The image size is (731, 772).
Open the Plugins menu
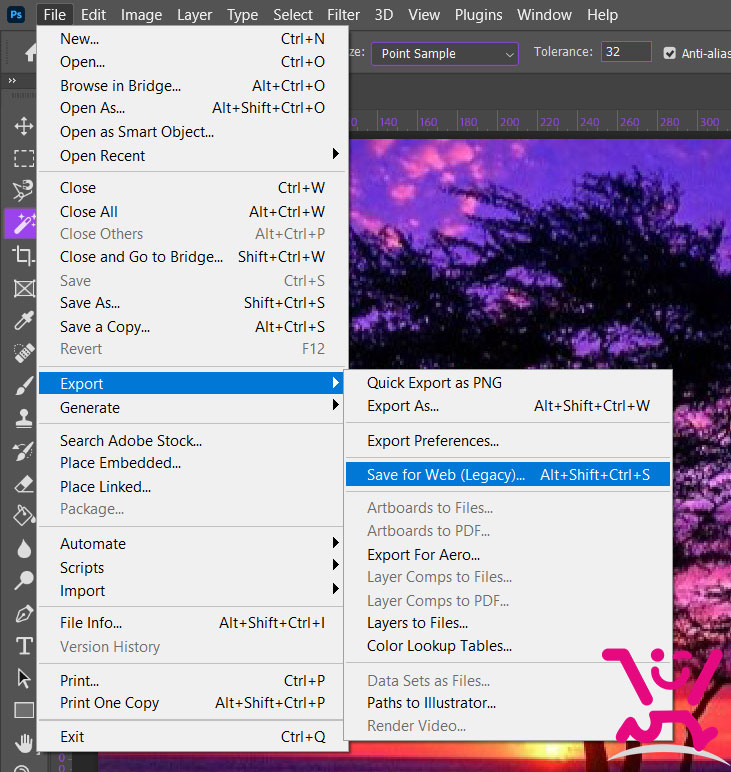coord(478,15)
